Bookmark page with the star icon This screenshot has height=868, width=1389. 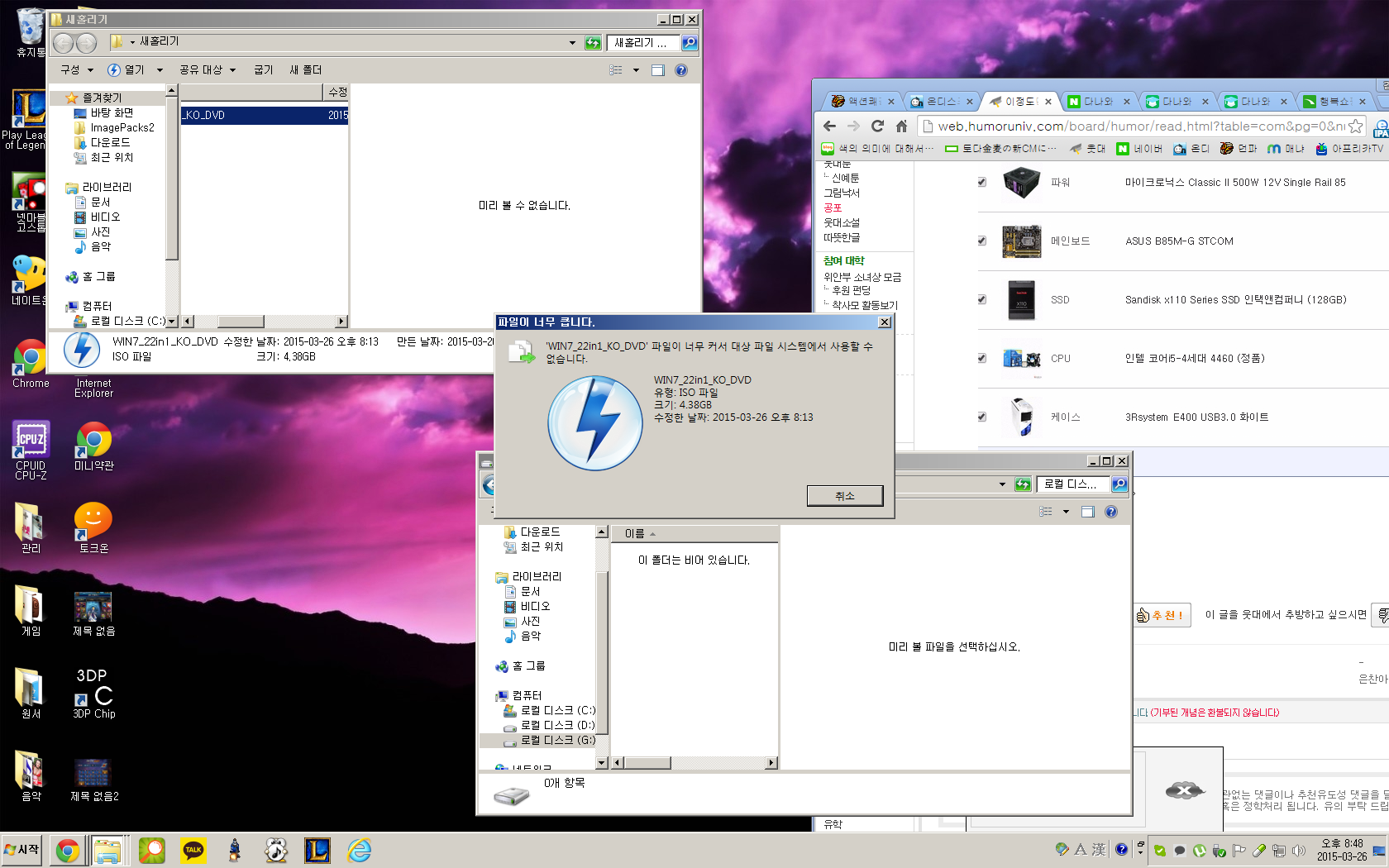pyautogui.click(x=1355, y=126)
